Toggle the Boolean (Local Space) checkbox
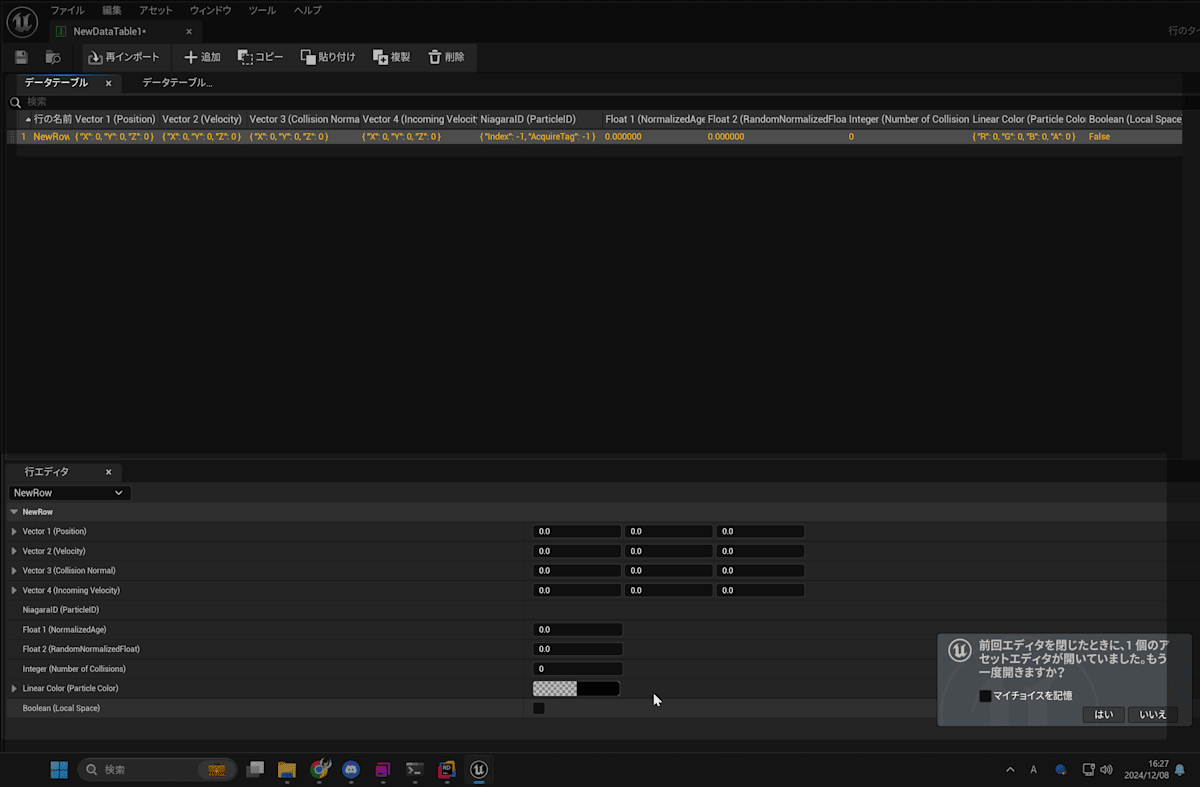This screenshot has width=1200, height=787. pyautogui.click(x=539, y=708)
